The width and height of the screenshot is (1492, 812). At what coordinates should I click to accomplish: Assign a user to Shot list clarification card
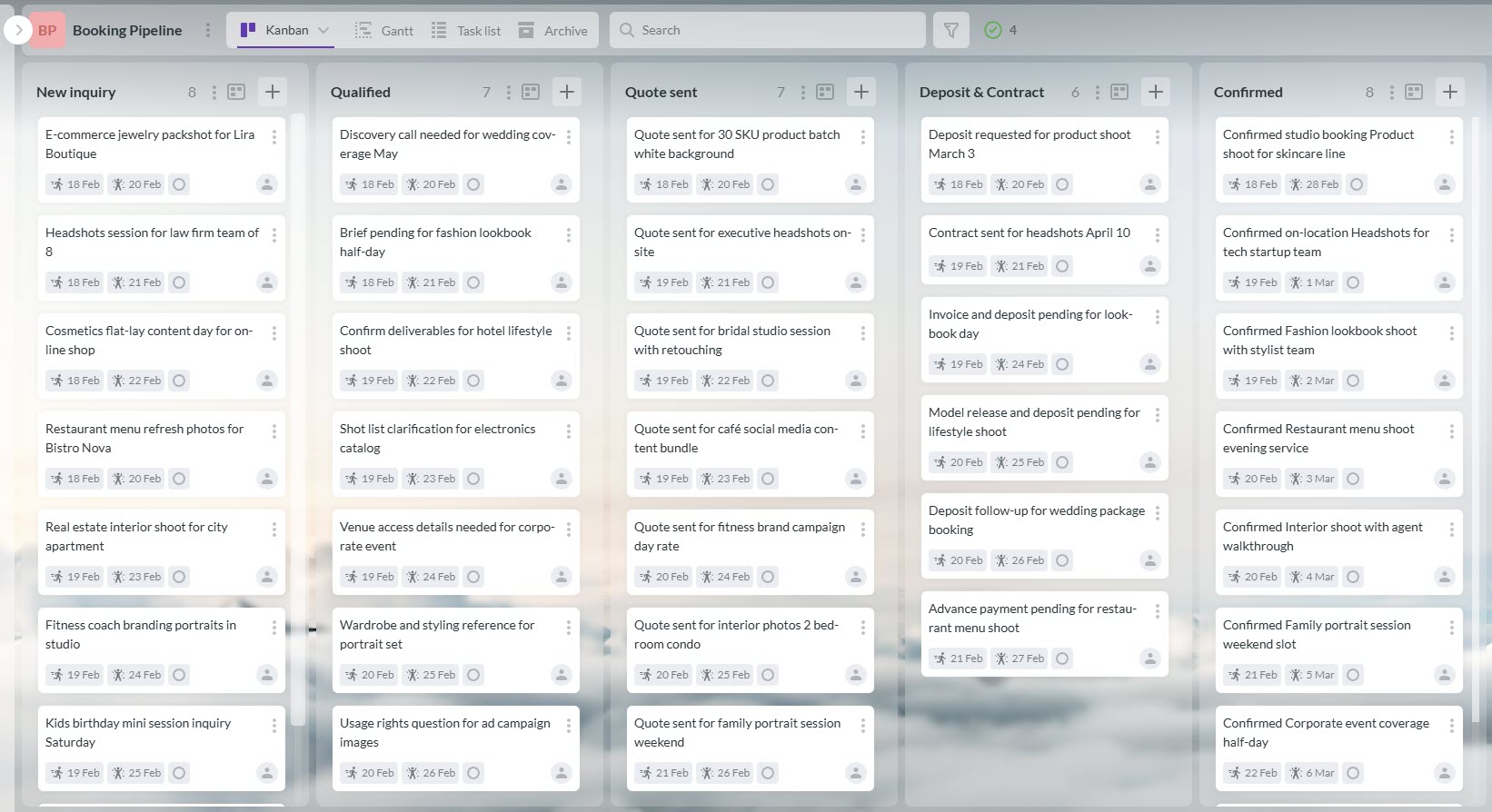pos(562,479)
